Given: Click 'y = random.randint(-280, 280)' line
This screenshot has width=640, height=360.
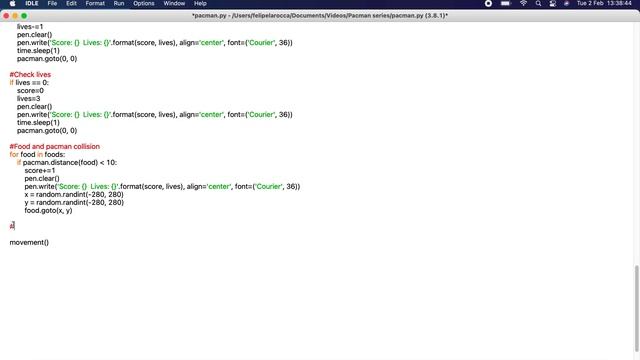Looking at the screenshot, I should [74, 202].
